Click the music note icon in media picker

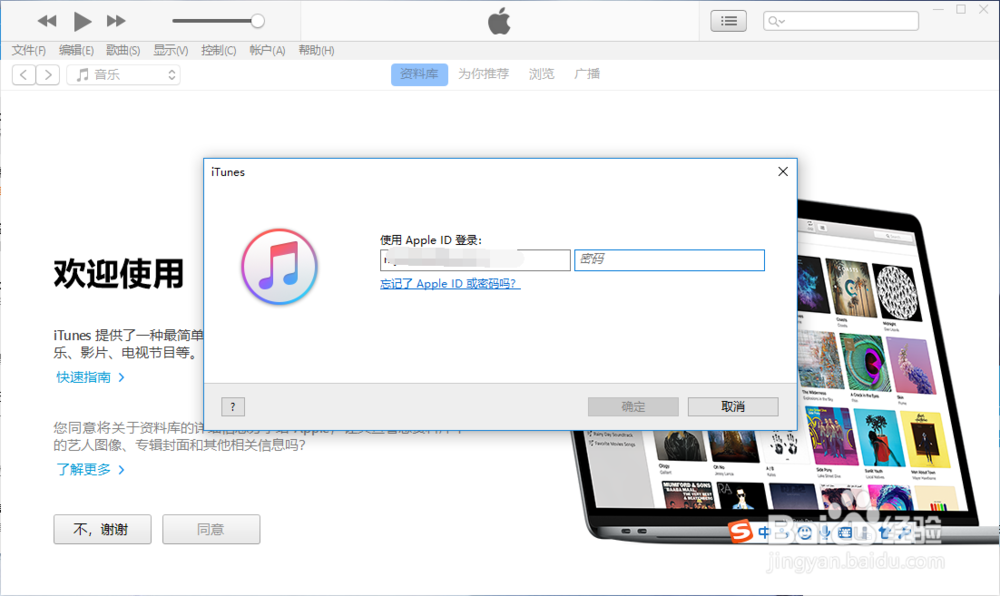point(79,74)
